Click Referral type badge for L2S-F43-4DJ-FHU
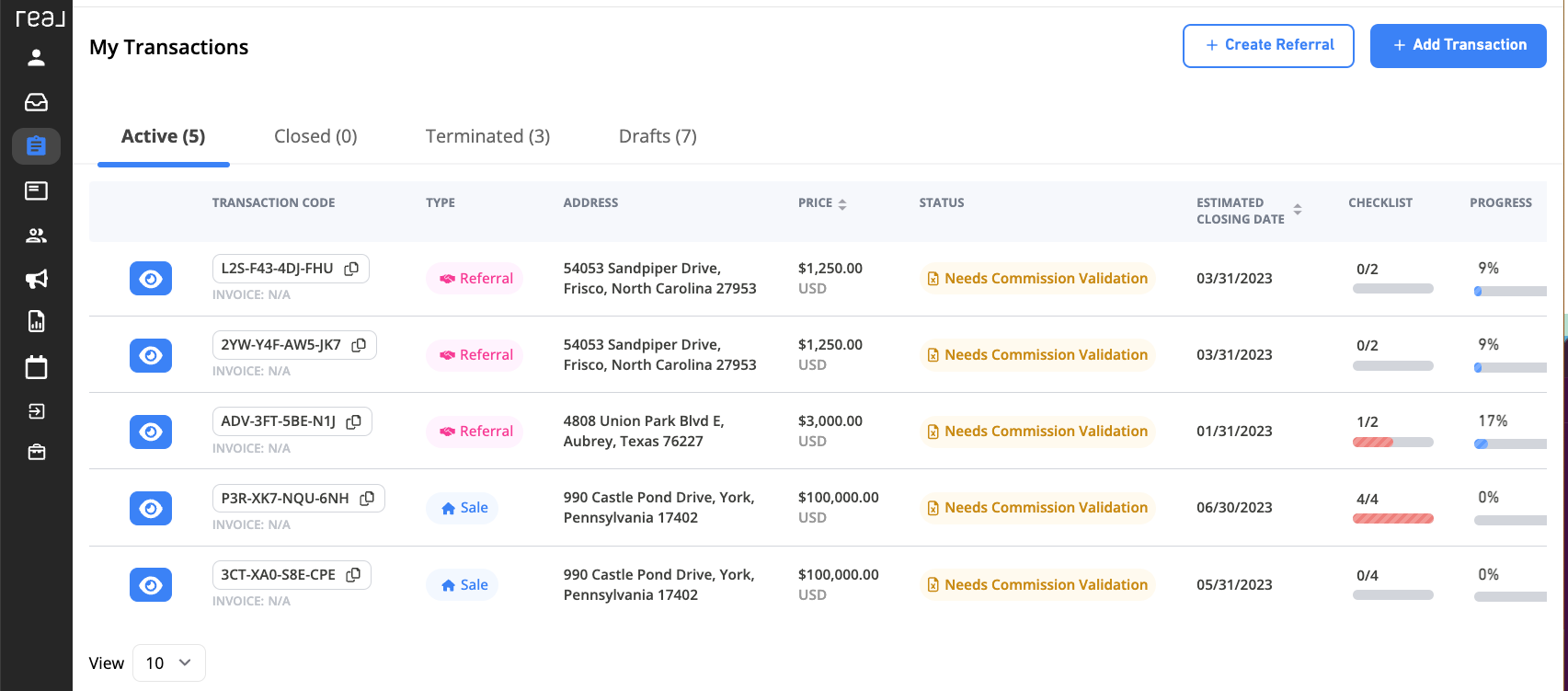The height and width of the screenshot is (691, 1568). coord(475,279)
